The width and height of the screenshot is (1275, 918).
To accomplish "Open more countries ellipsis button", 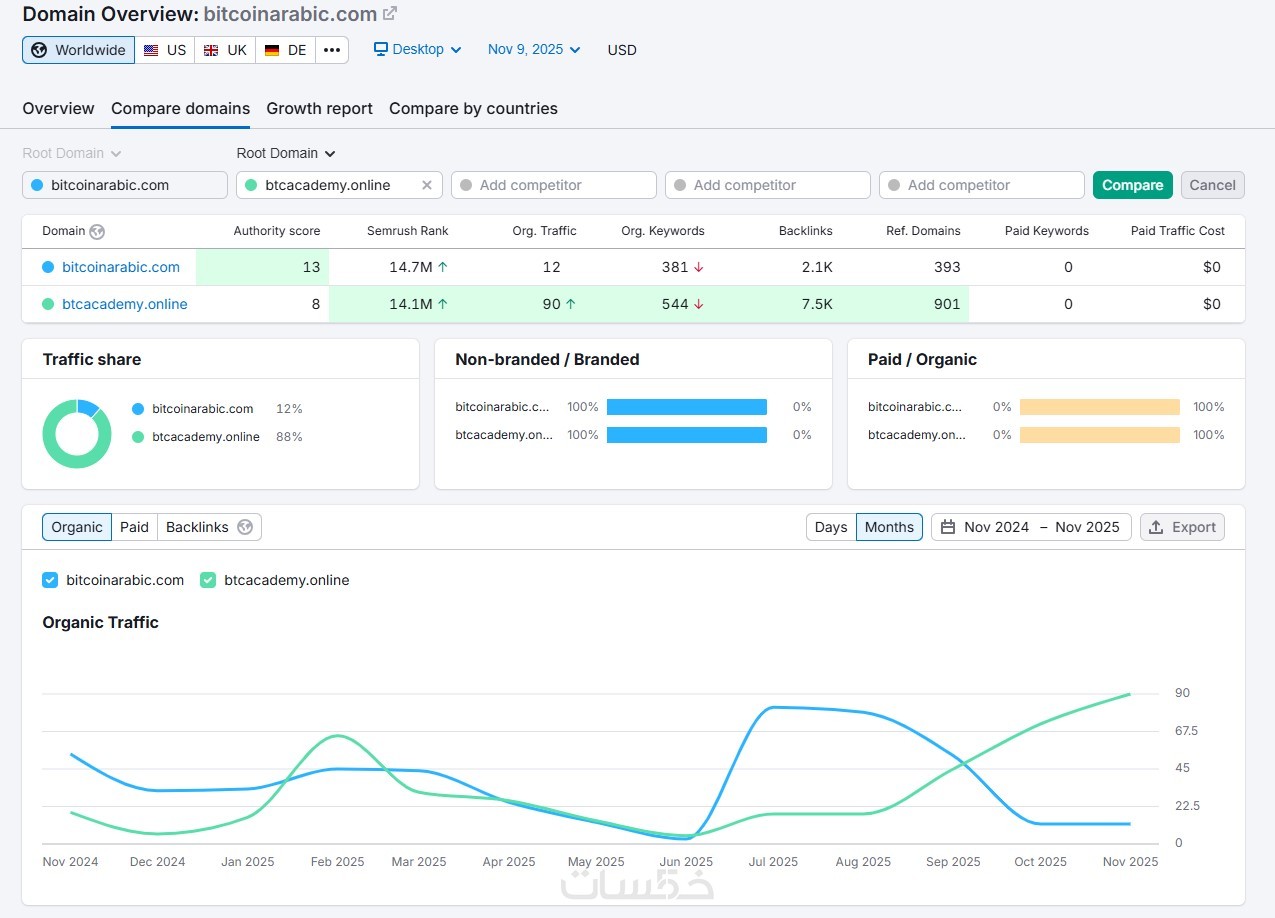I will click(x=332, y=50).
